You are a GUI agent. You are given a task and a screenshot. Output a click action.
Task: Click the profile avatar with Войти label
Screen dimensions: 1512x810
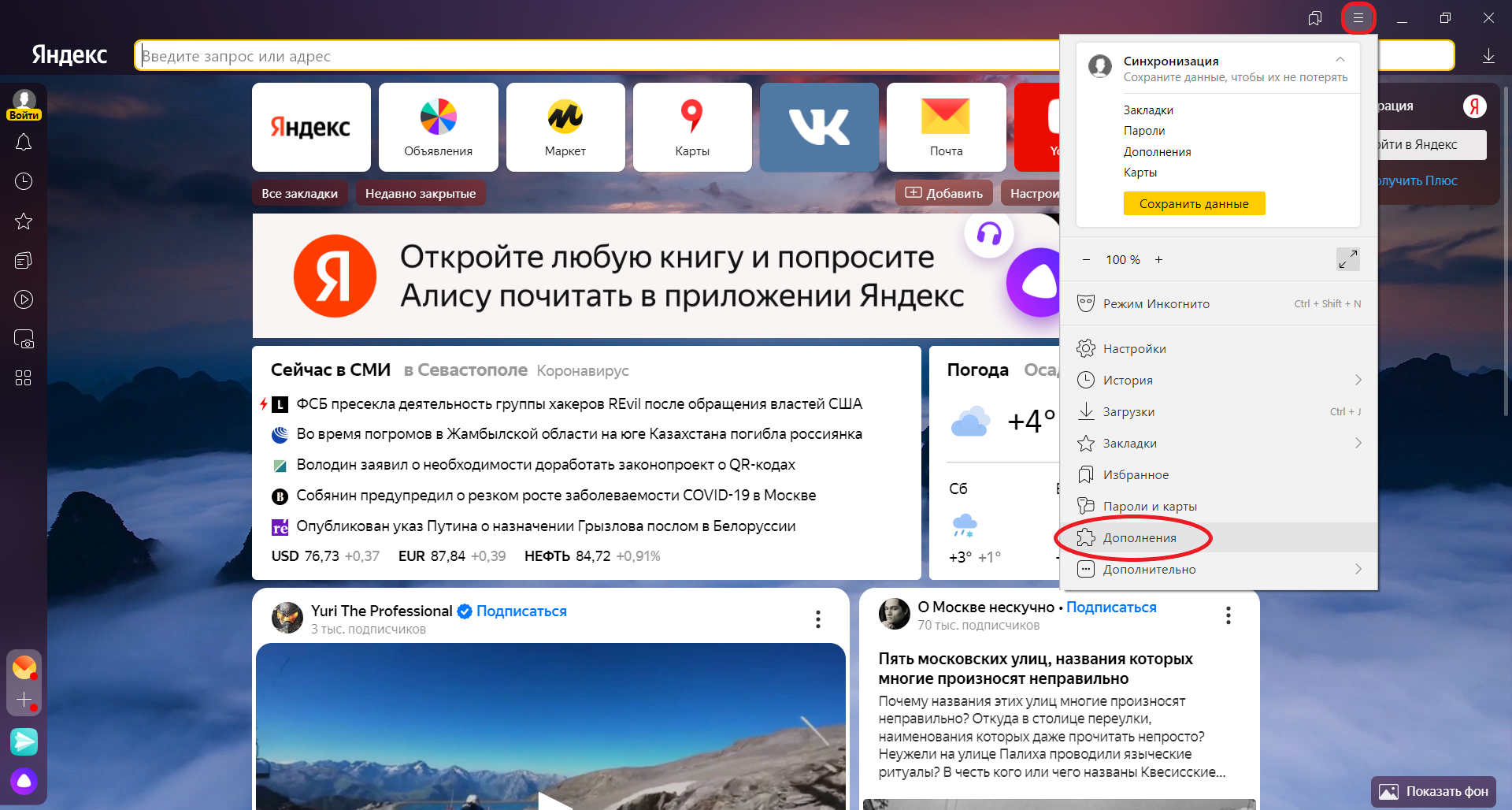[24, 105]
